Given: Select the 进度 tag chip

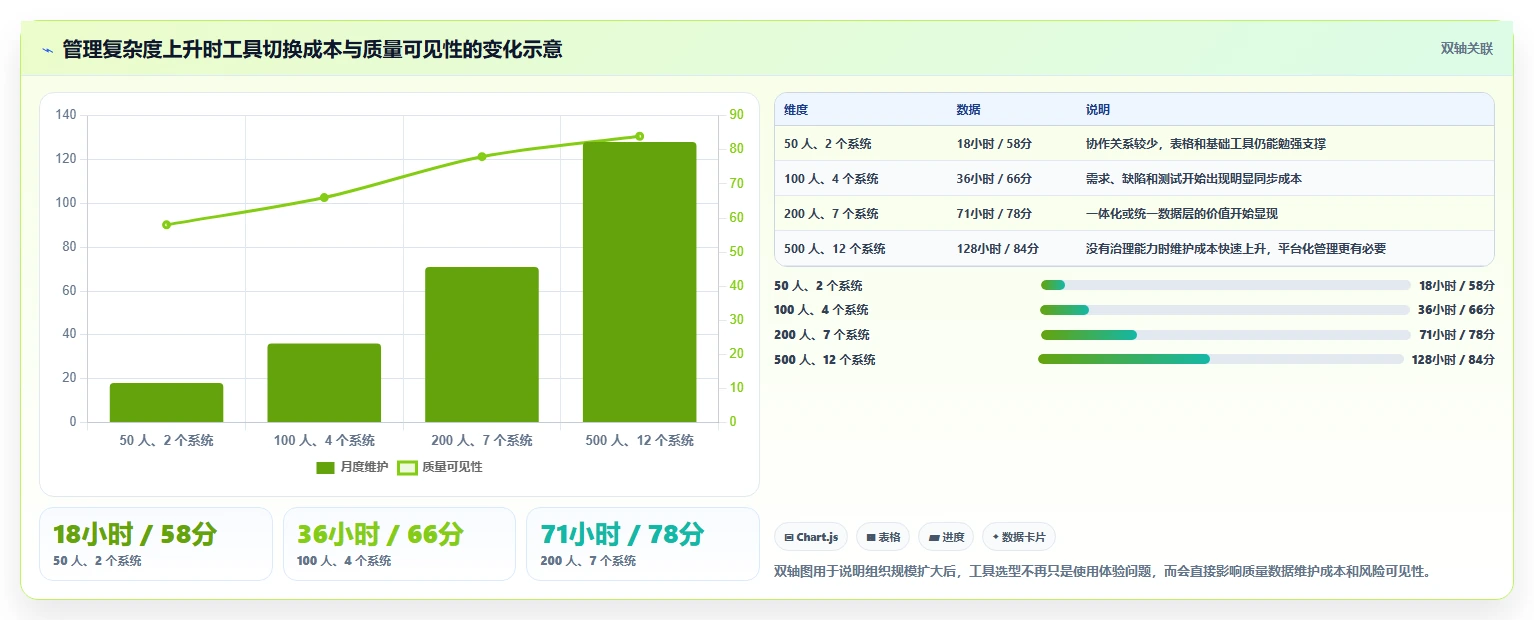Looking at the screenshot, I should click(946, 537).
